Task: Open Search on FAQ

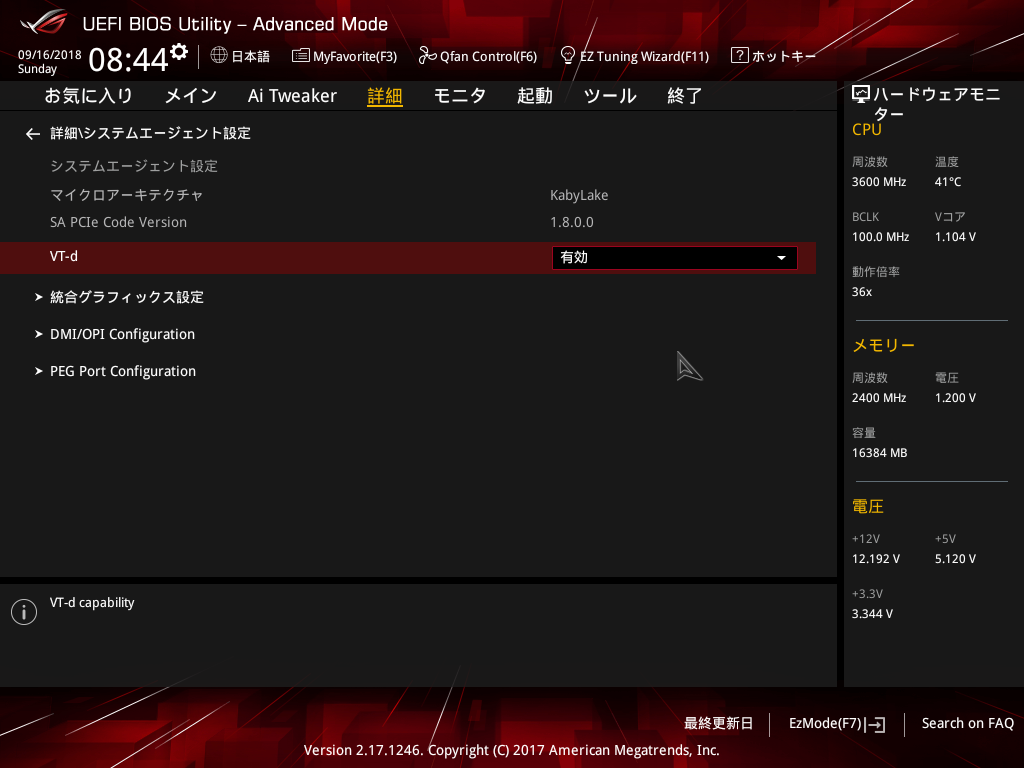Action: (x=967, y=723)
